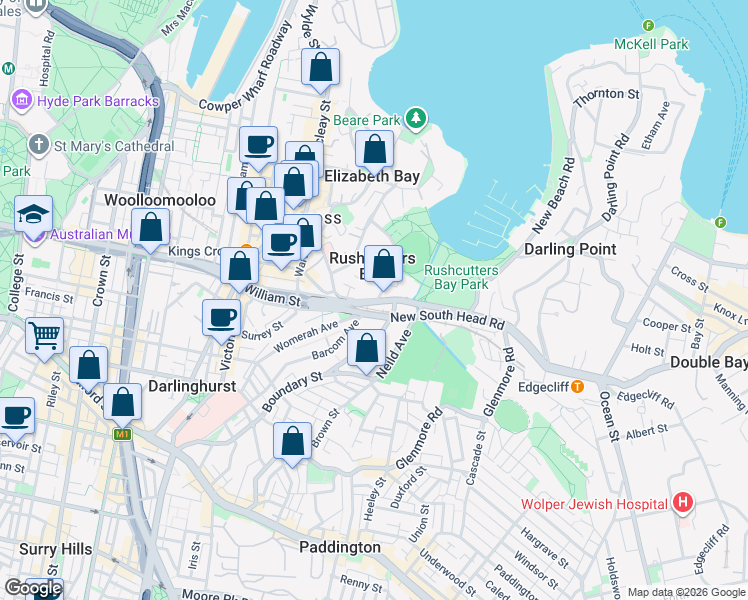The image size is (748, 600).
Task: Click the Double Bay label
Action: (x=709, y=362)
